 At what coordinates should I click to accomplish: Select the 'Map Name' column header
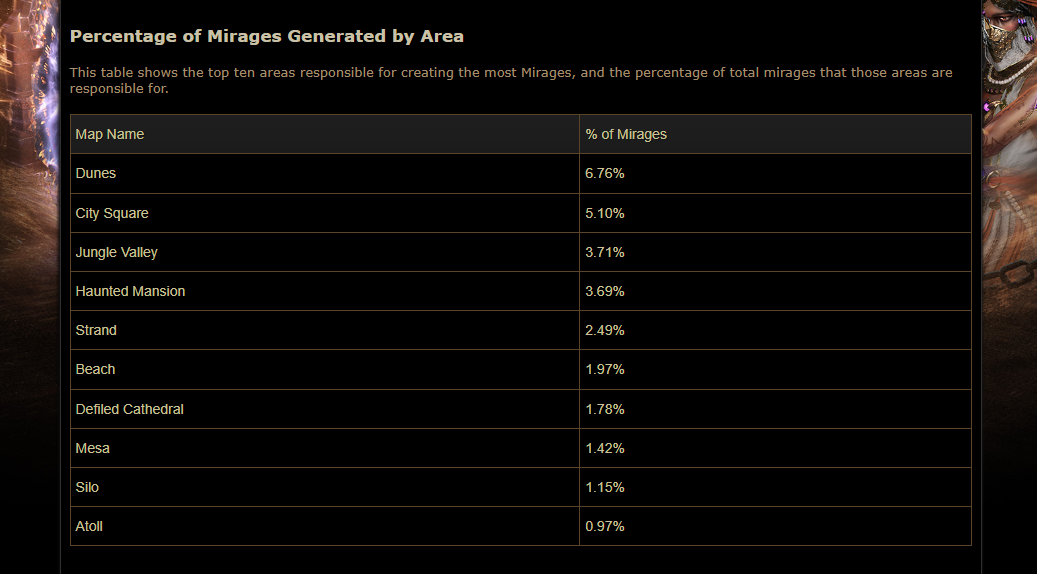tap(325, 134)
